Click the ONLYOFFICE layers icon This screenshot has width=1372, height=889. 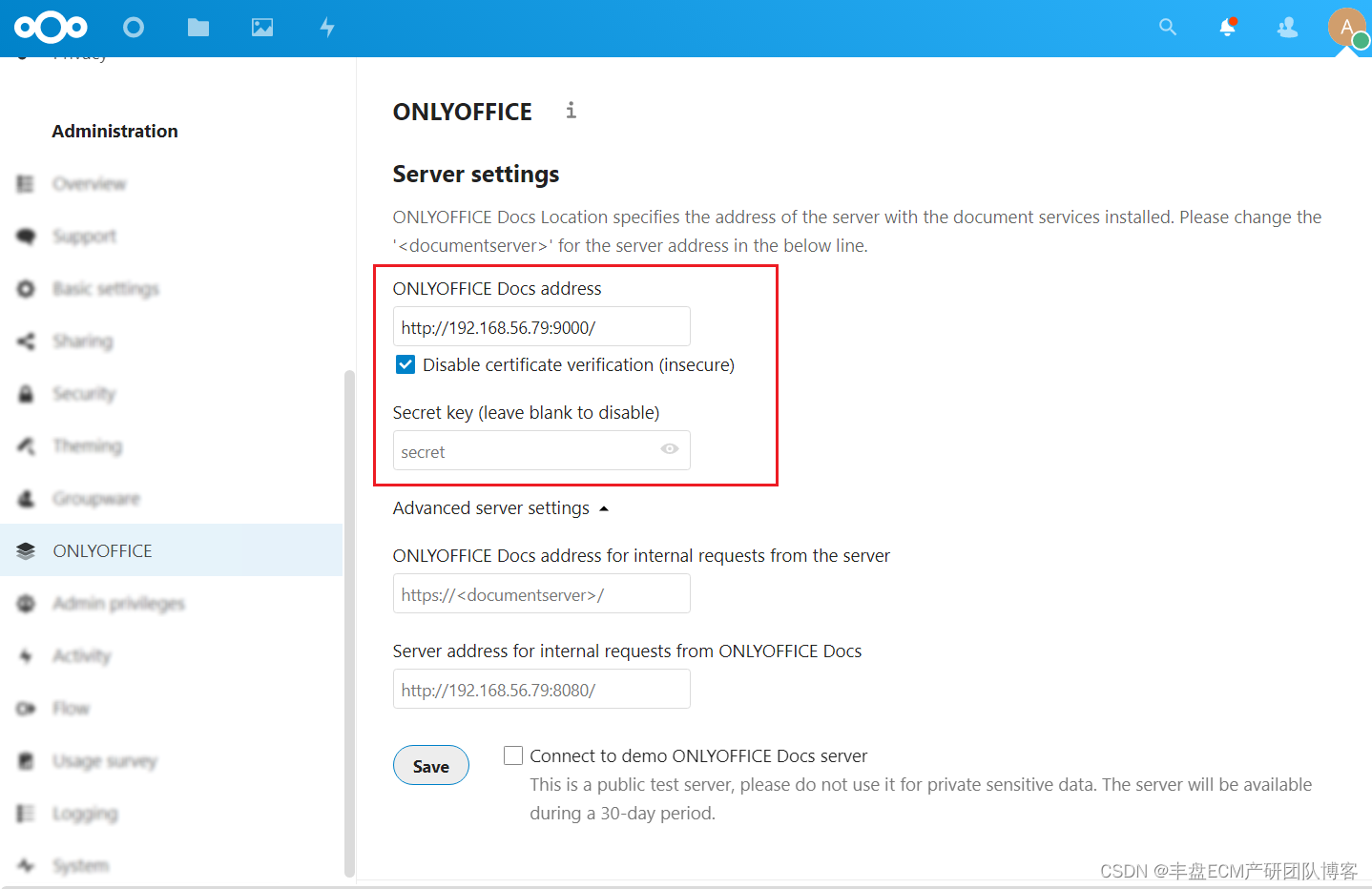pyautogui.click(x=26, y=550)
